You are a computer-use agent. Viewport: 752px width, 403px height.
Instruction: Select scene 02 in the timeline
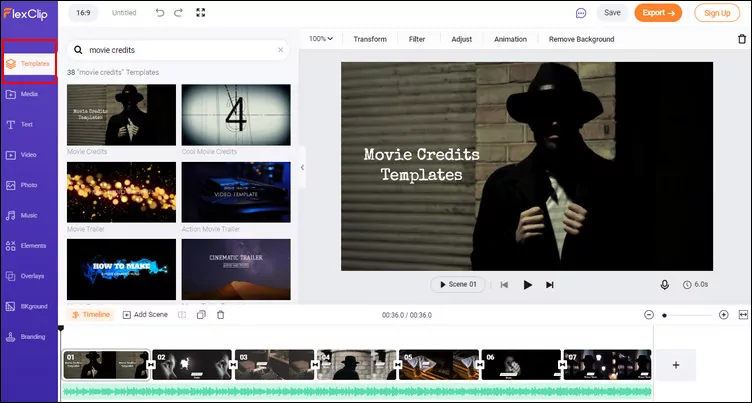click(192, 365)
